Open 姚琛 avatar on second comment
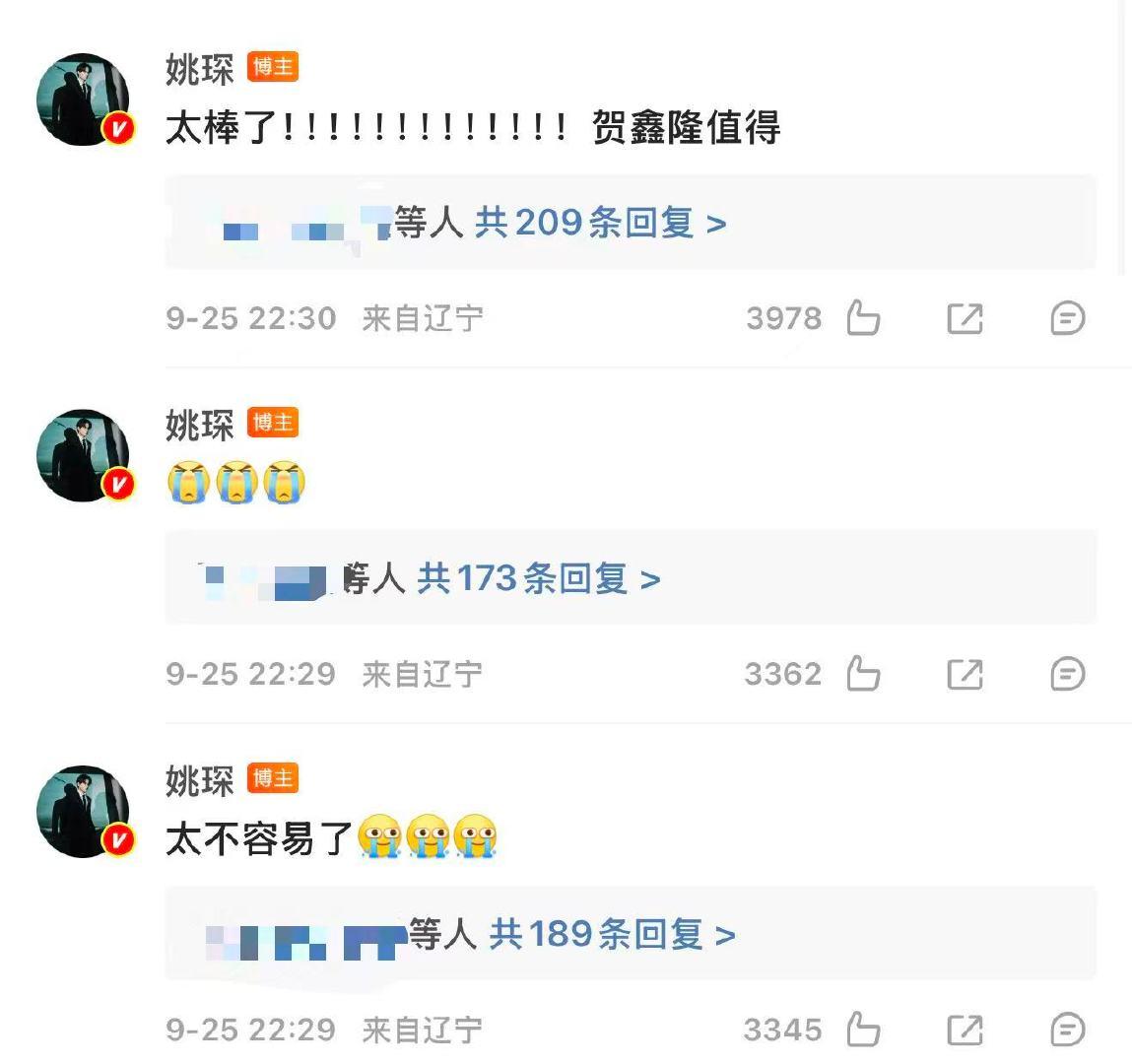The width and height of the screenshot is (1132, 1064). coord(84,455)
